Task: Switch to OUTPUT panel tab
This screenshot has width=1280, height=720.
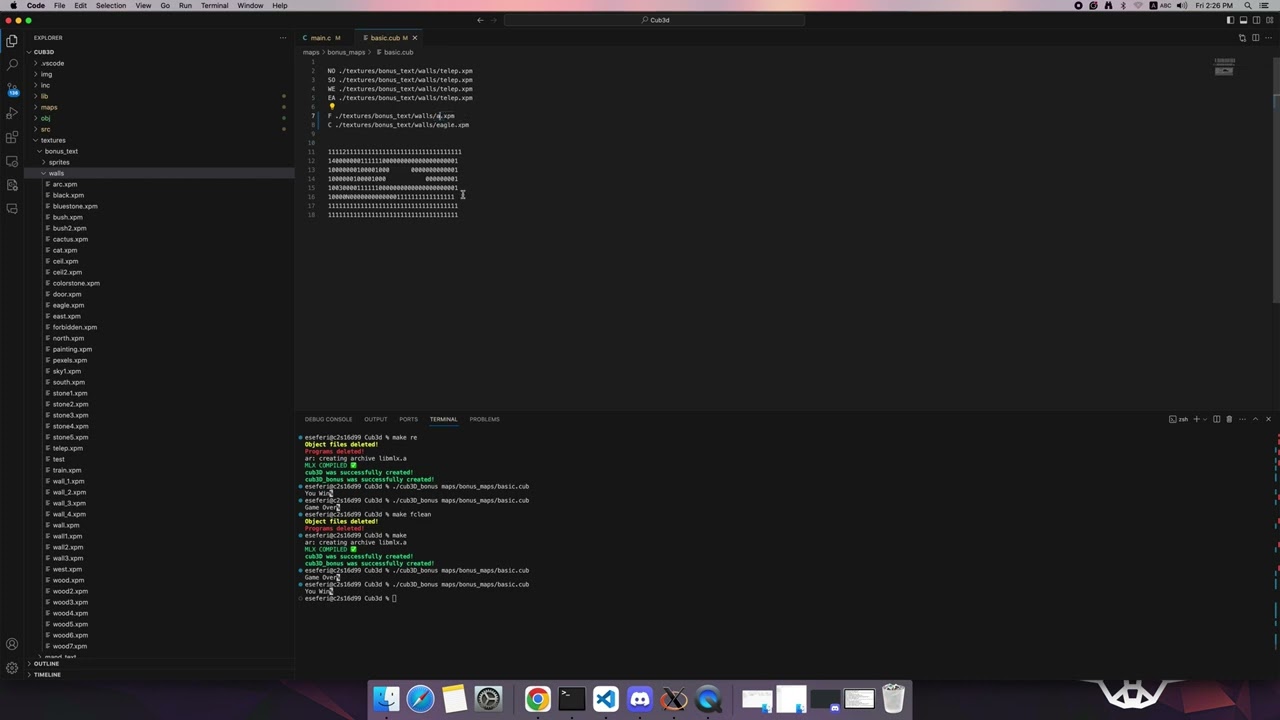Action: (x=375, y=419)
